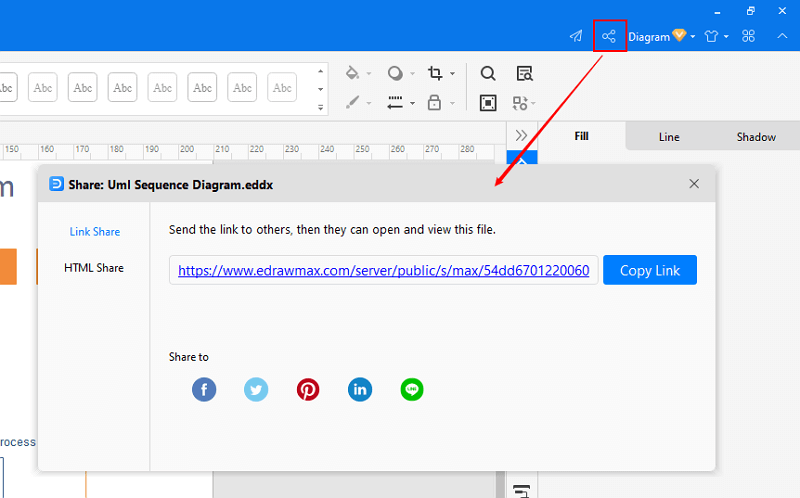Select the Crop tool

(435, 73)
